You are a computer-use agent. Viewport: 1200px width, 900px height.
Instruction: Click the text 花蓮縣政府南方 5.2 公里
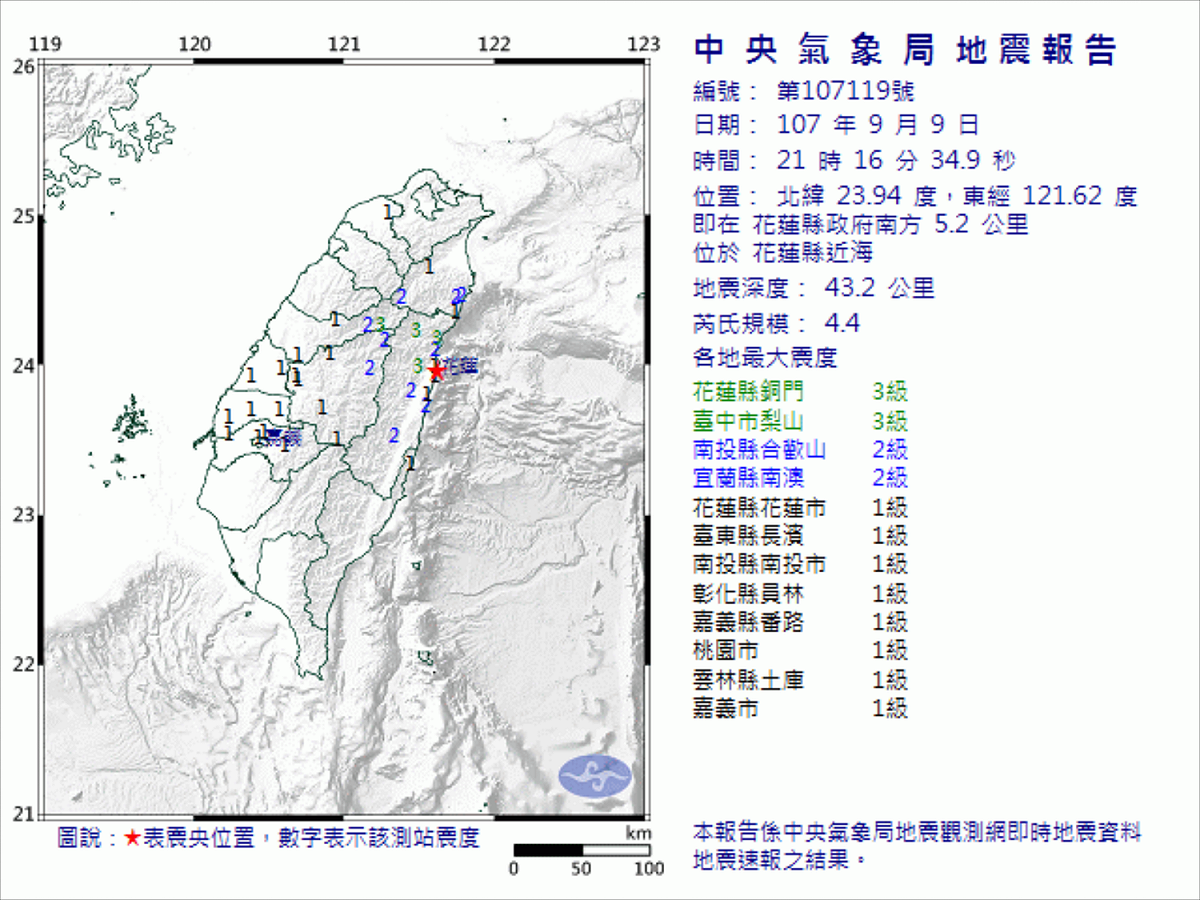(890, 224)
